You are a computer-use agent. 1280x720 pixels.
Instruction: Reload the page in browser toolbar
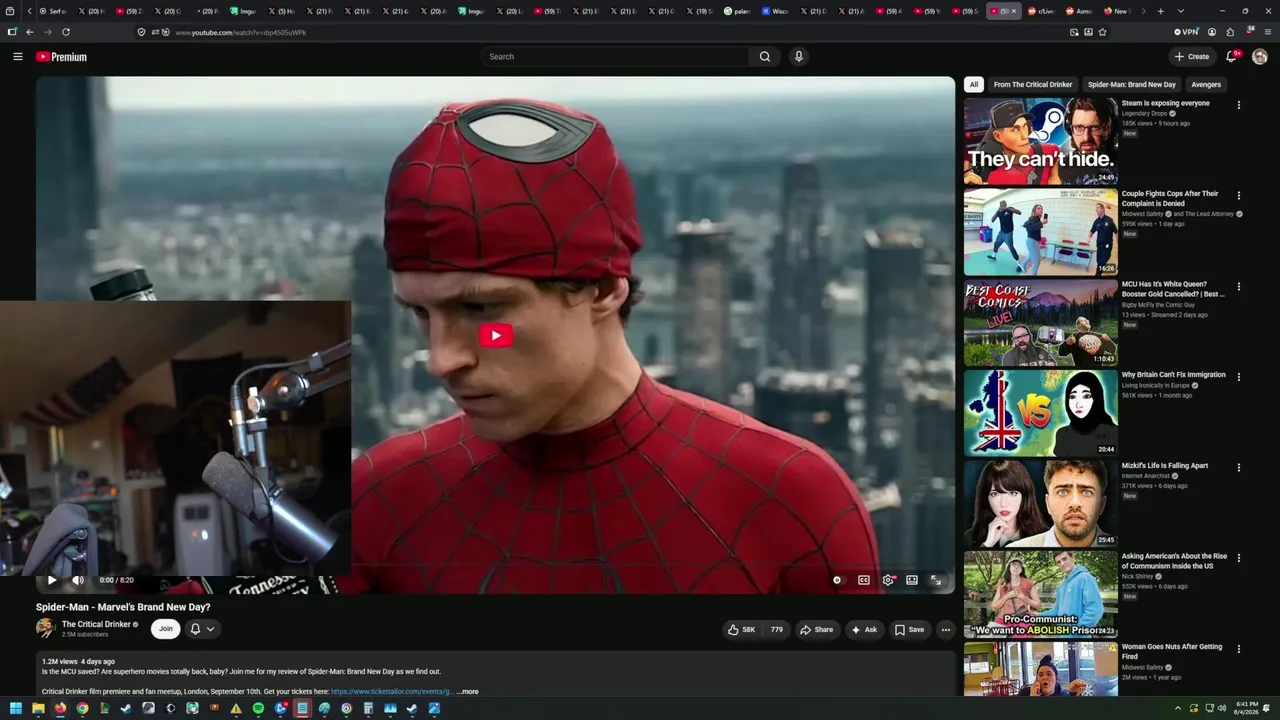point(66,32)
